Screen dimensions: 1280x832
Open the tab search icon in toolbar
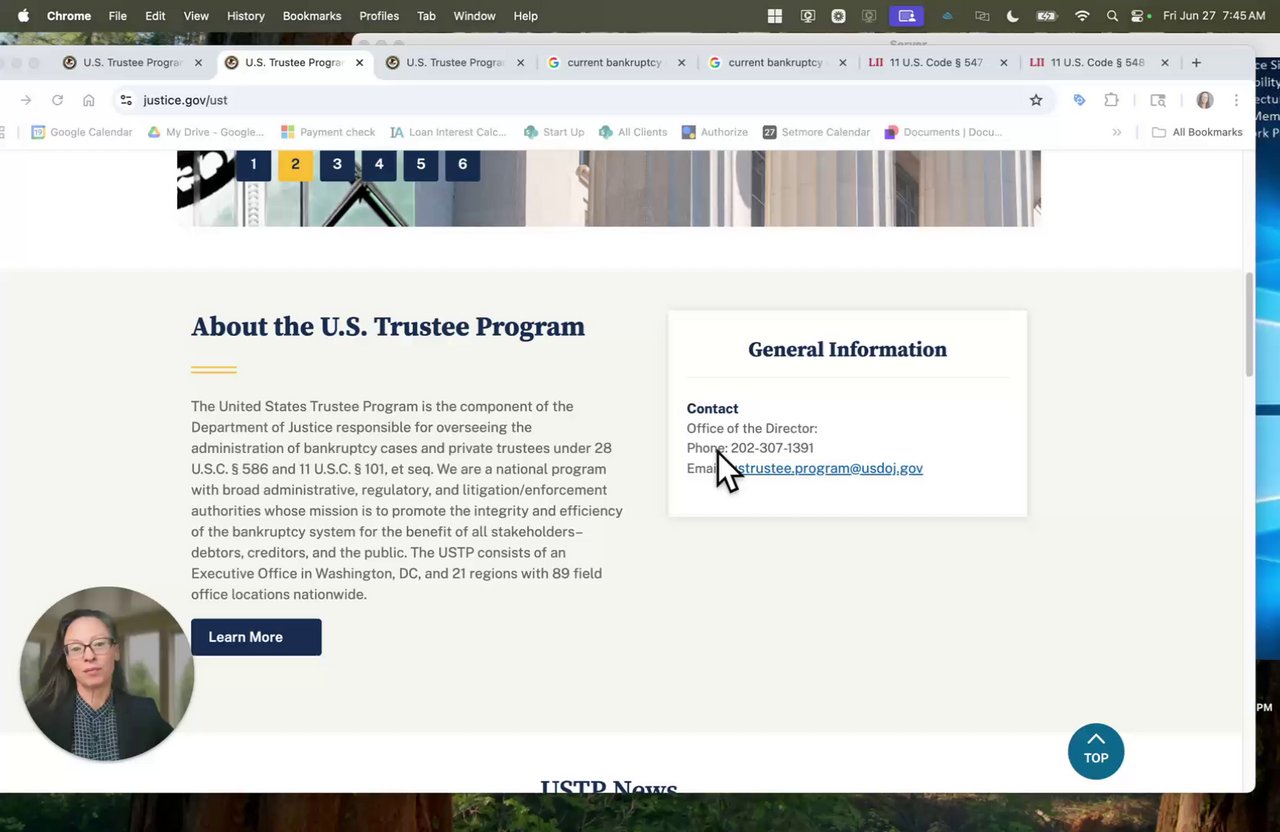tap(1158, 100)
